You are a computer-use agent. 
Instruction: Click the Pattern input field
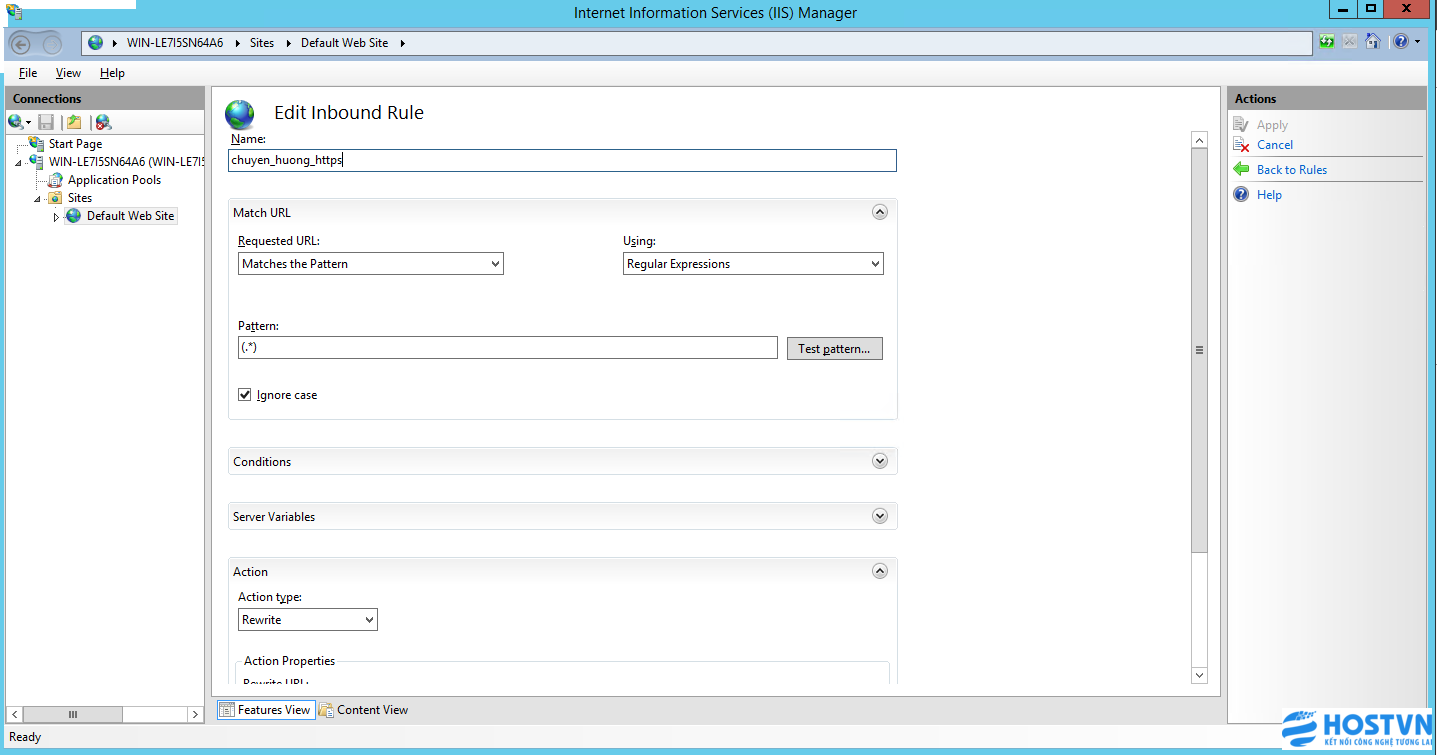[x=508, y=347]
